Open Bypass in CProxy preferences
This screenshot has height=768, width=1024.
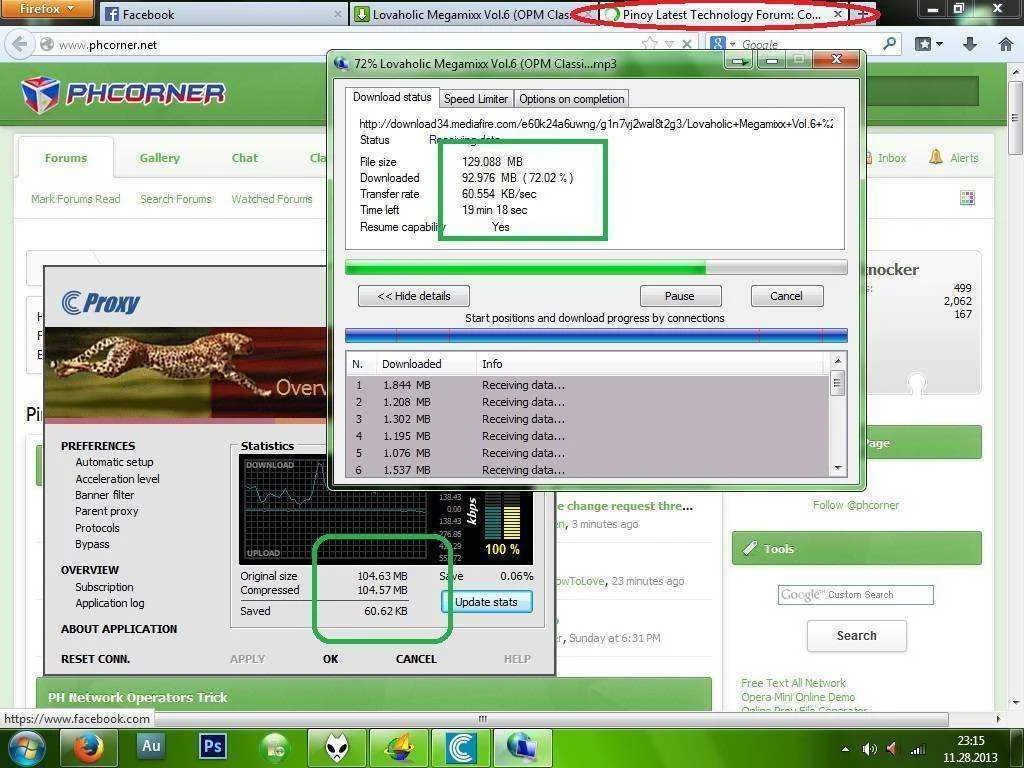pos(92,544)
